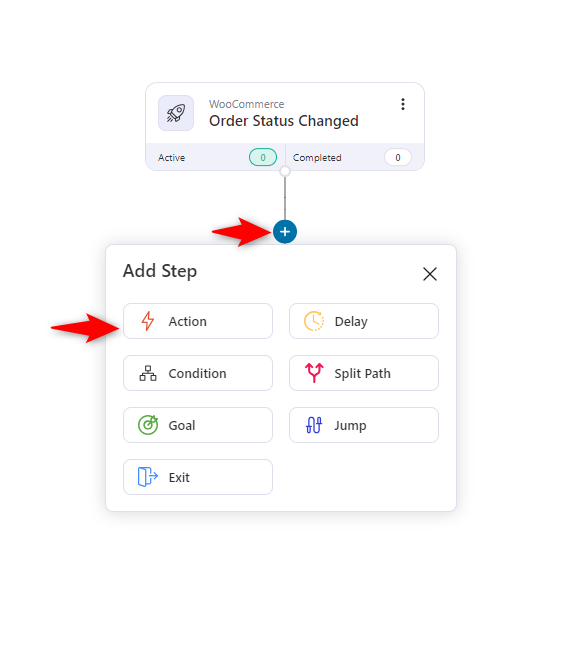Select the lightning bolt Action icon
This screenshot has height=663, width=578.
point(148,321)
